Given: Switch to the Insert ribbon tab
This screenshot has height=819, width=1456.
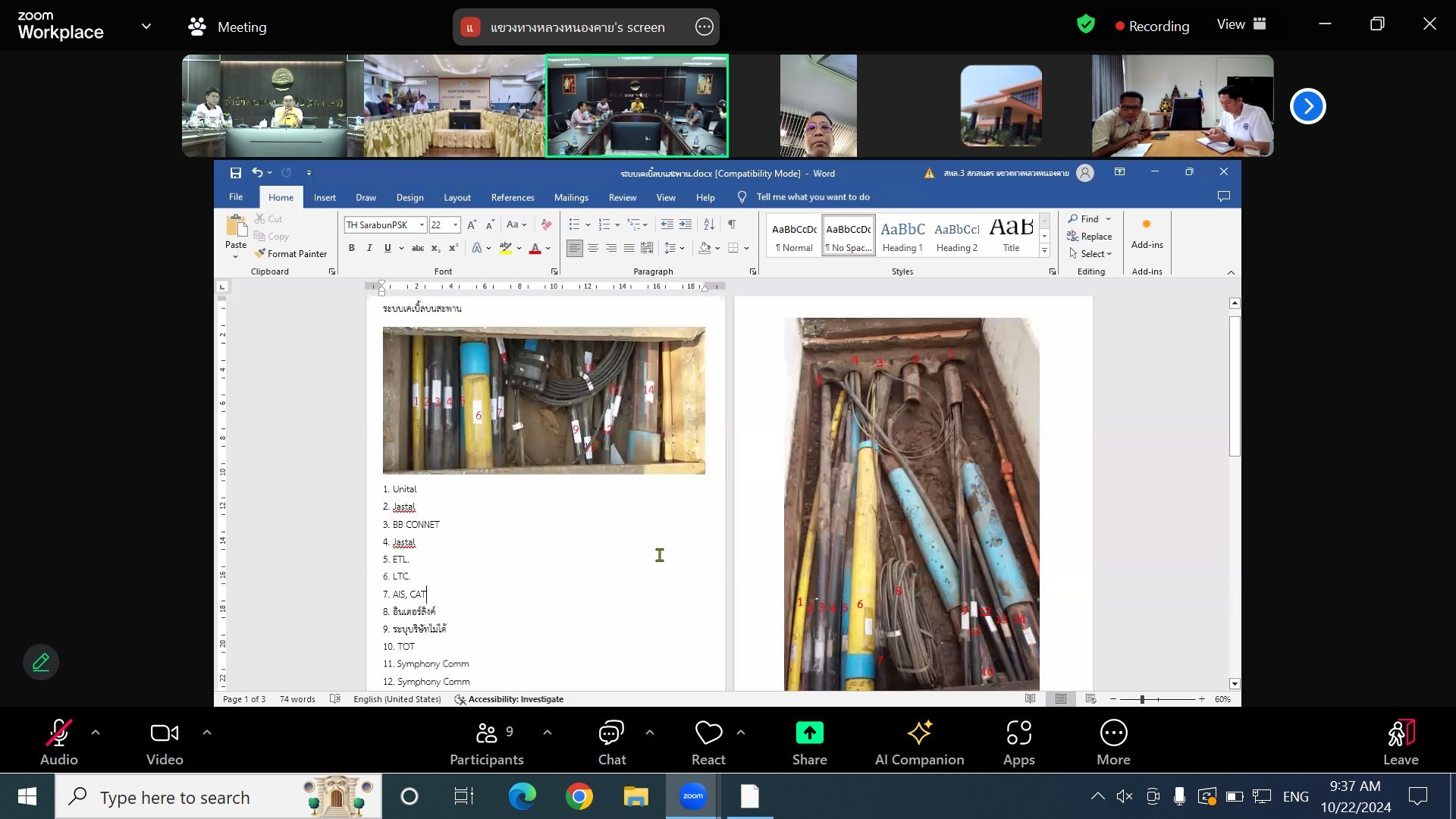Looking at the screenshot, I should 325,197.
